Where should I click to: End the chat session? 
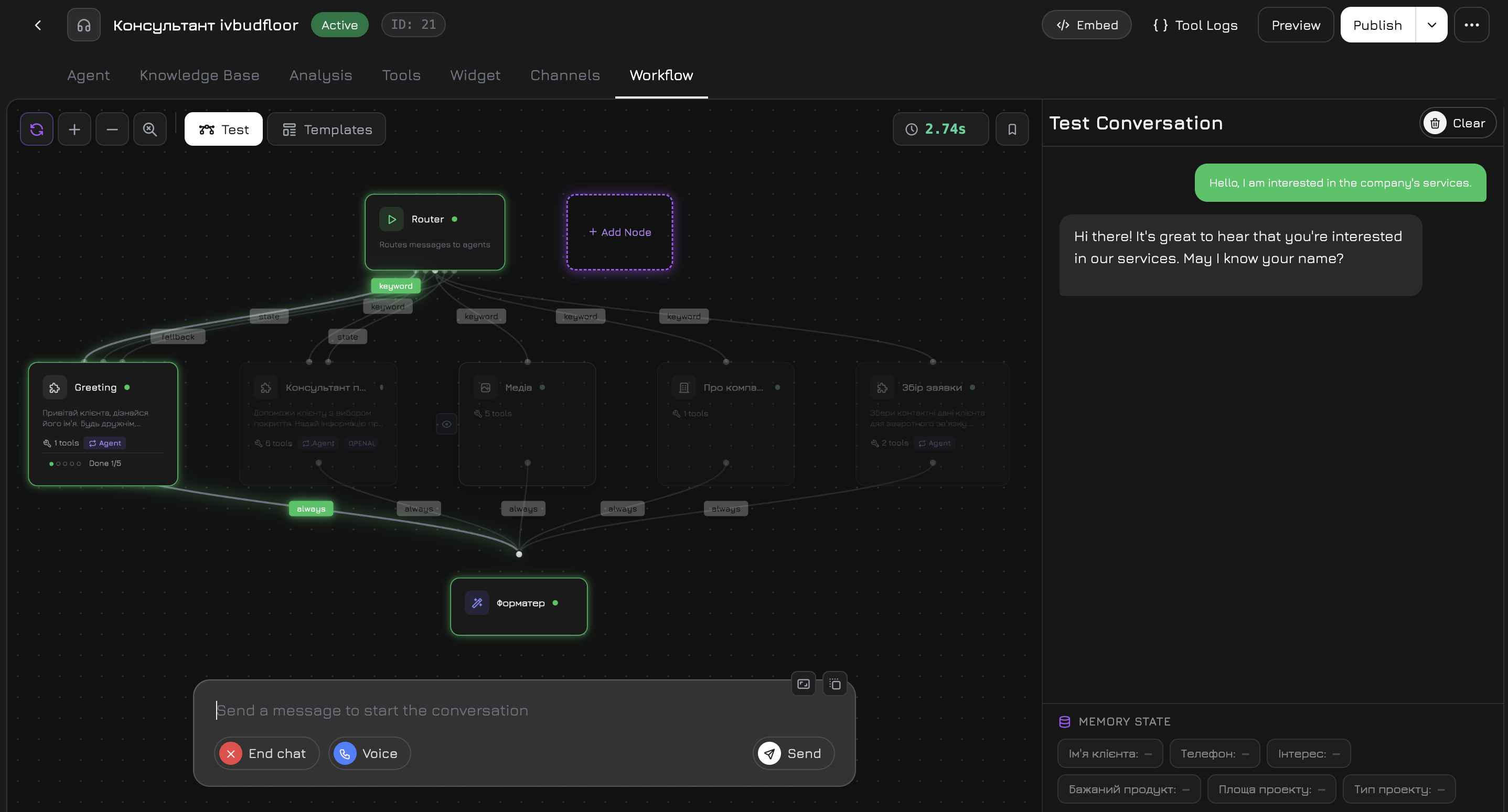266,753
